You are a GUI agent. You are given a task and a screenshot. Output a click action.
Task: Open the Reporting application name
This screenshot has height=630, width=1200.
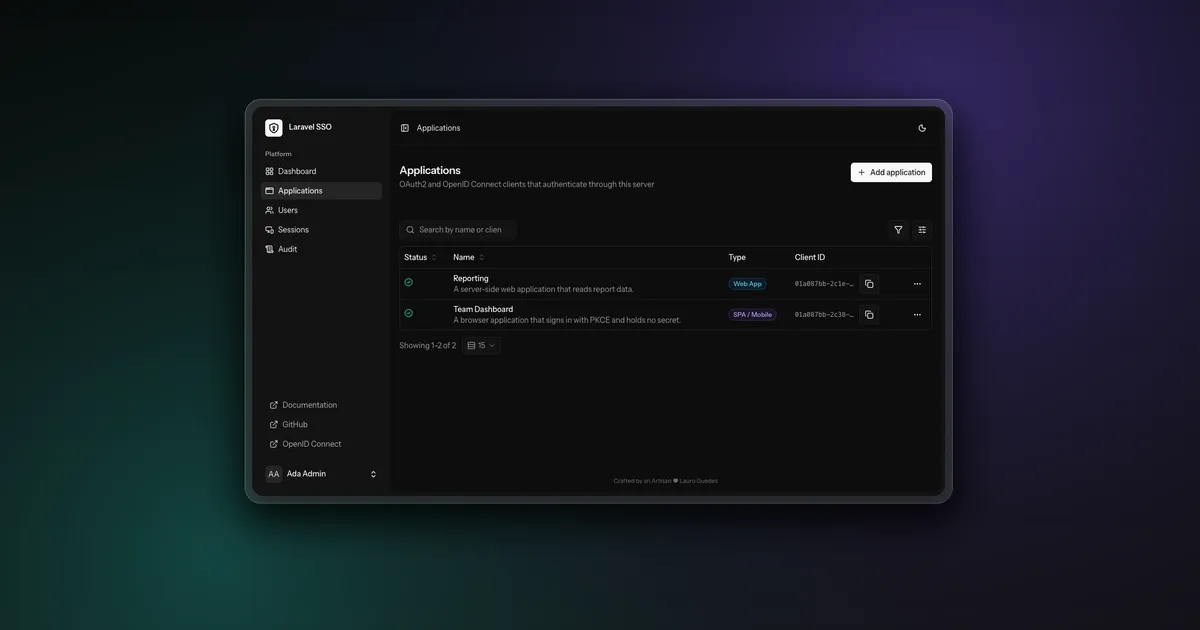tap(471, 279)
